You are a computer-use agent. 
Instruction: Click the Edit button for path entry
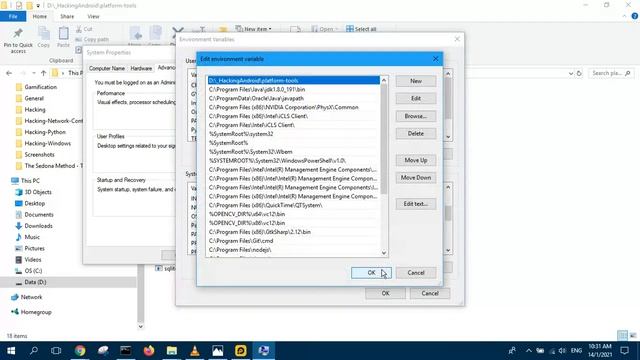coord(416,98)
